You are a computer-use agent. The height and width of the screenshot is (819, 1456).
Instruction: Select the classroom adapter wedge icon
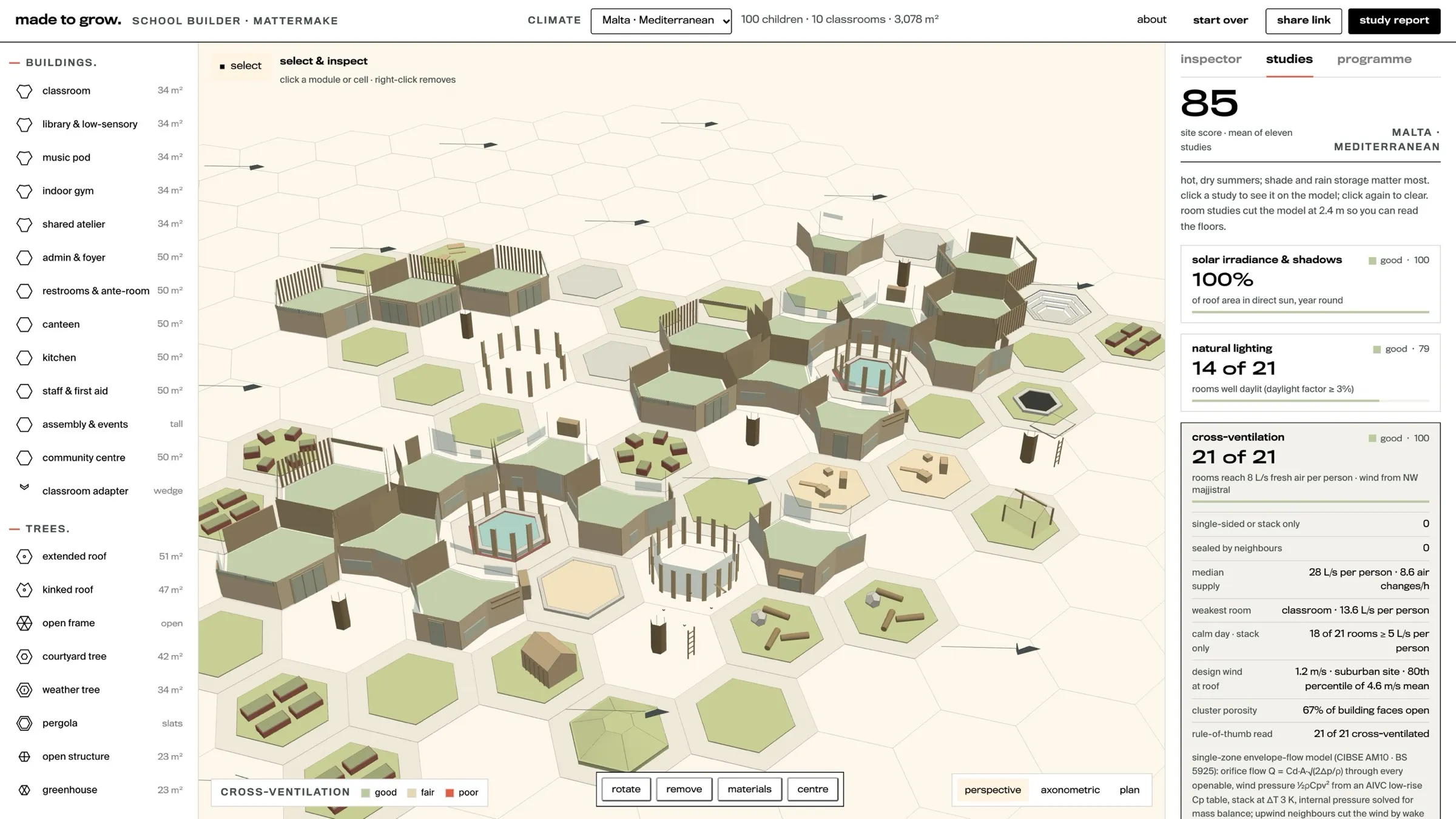point(24,487)
